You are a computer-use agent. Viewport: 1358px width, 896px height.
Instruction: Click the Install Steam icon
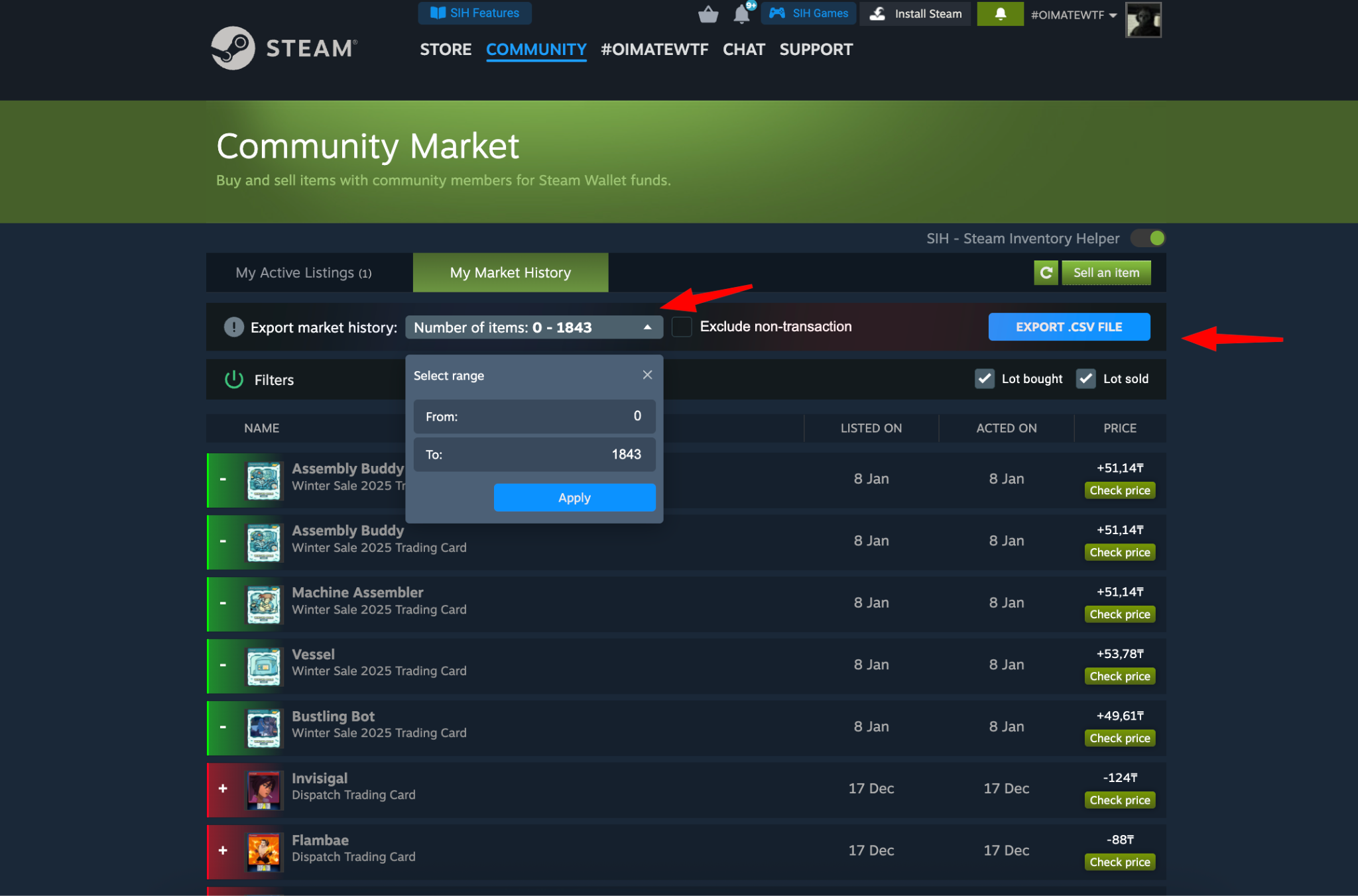[x=877, y=13]
